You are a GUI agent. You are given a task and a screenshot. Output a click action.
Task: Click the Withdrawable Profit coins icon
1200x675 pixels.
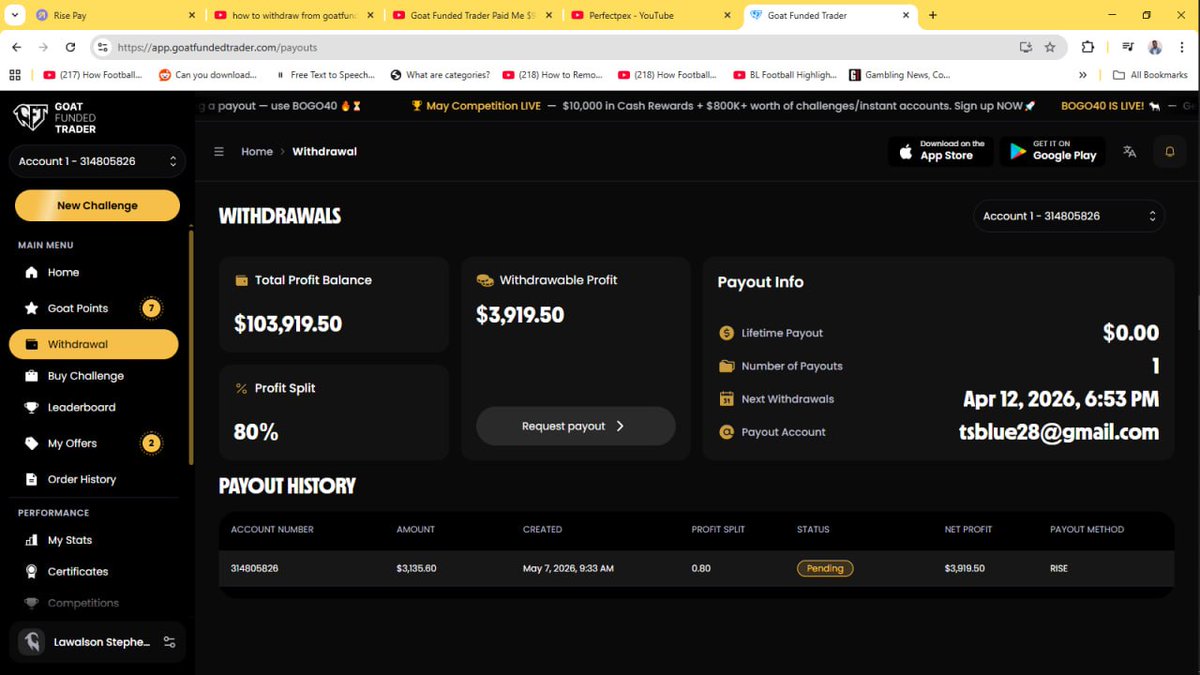(x=485, y=280)
